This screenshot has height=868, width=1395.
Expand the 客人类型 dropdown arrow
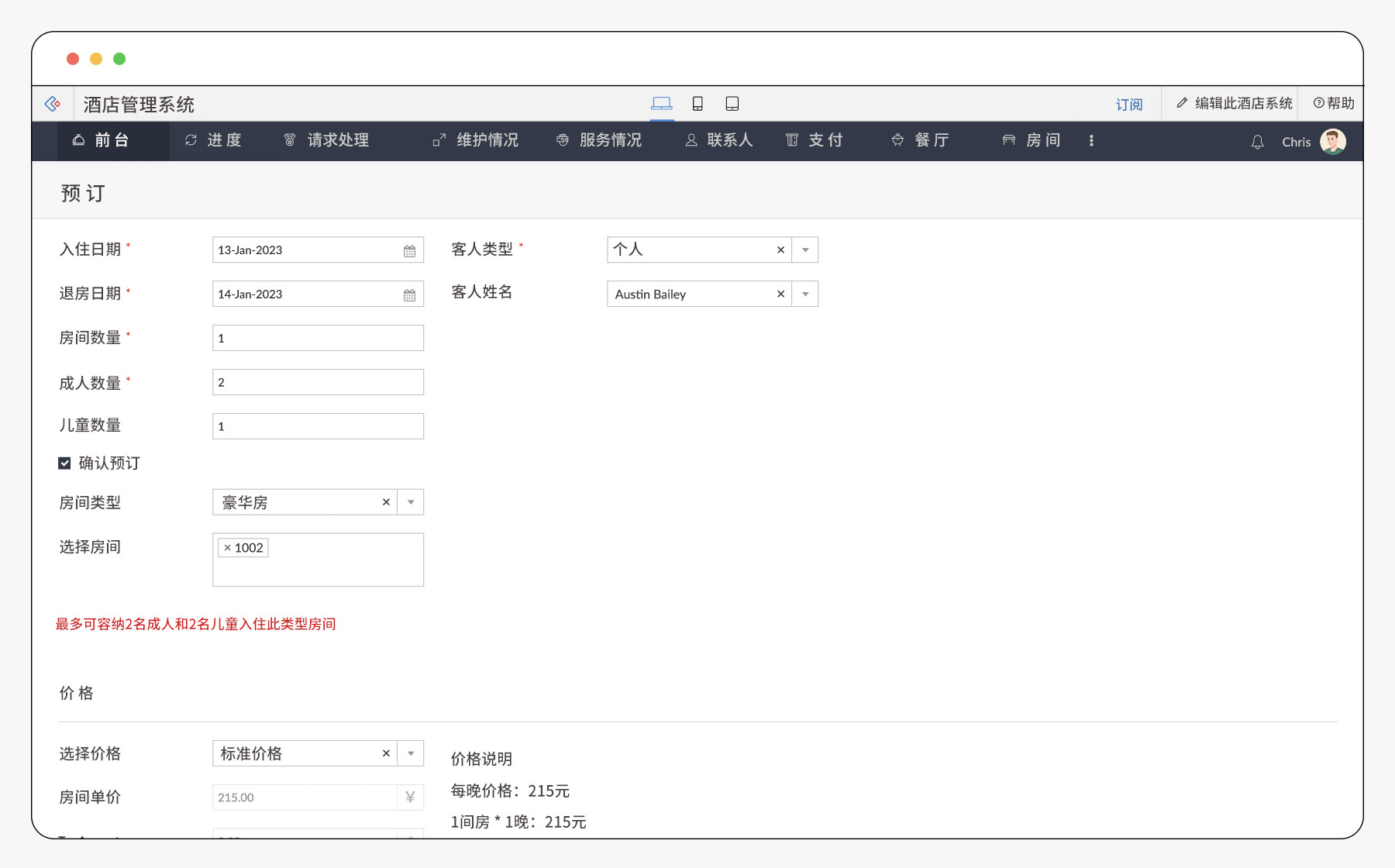pyautogui.click(x=805, y=250)
